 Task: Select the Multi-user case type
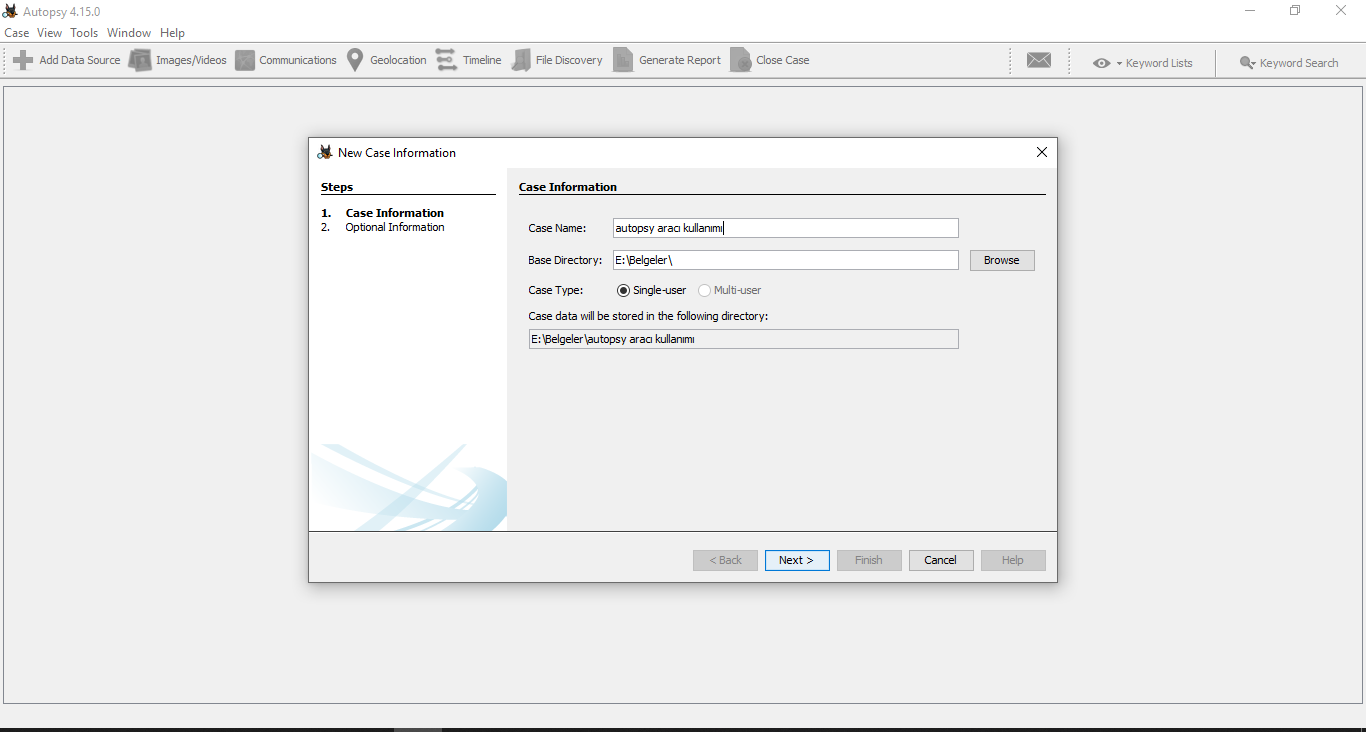[x=730, y=290]
